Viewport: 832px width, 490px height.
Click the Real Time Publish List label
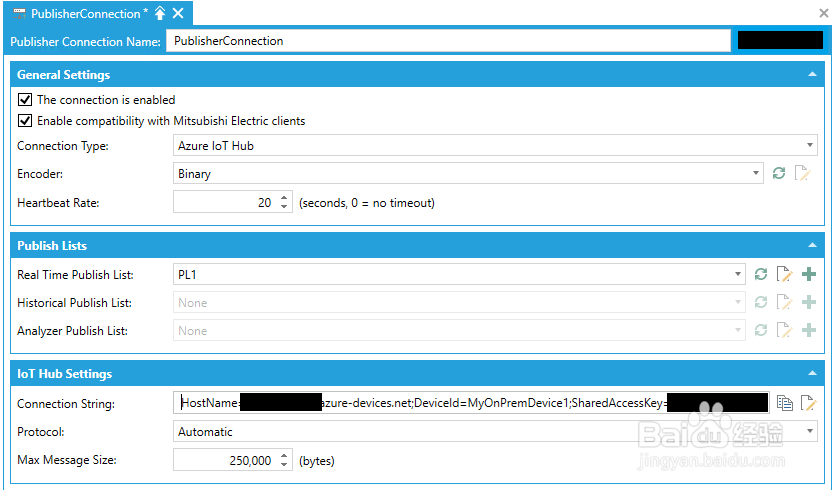coord(75,275)
